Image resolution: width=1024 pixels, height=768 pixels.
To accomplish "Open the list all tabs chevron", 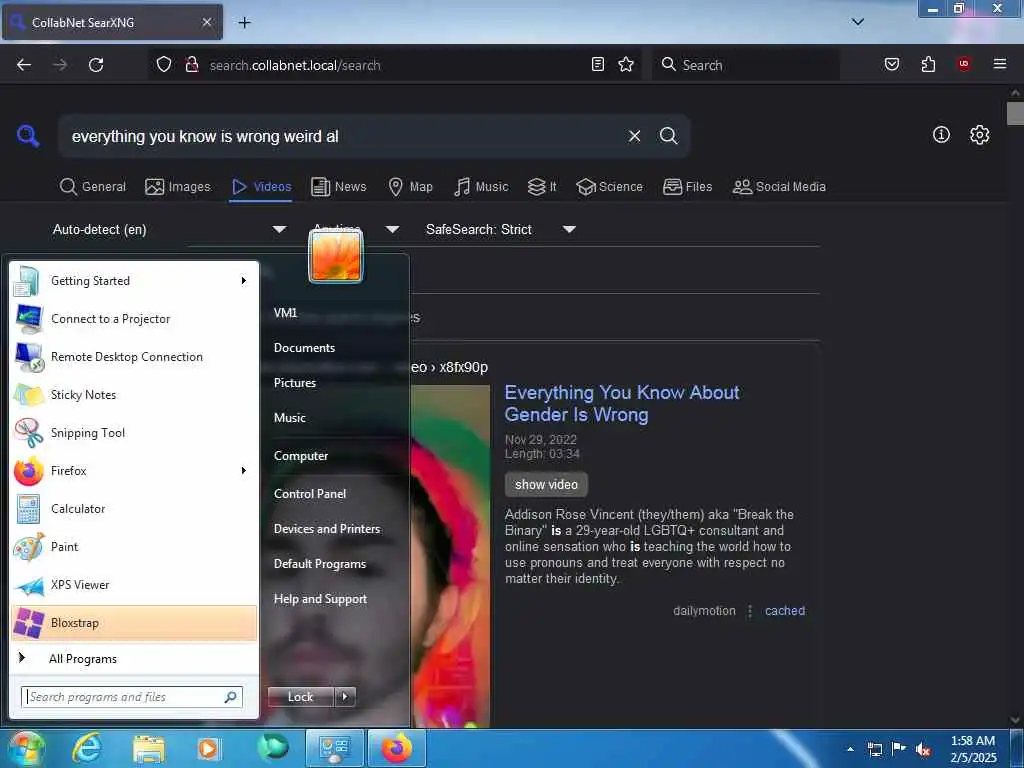I will point(858,22).
